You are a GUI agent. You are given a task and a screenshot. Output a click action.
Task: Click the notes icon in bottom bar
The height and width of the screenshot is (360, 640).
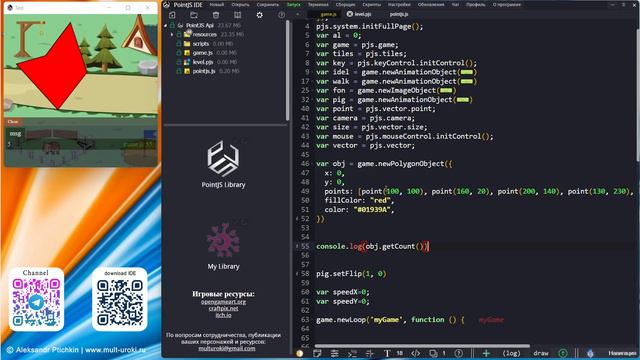pos(317,353)
